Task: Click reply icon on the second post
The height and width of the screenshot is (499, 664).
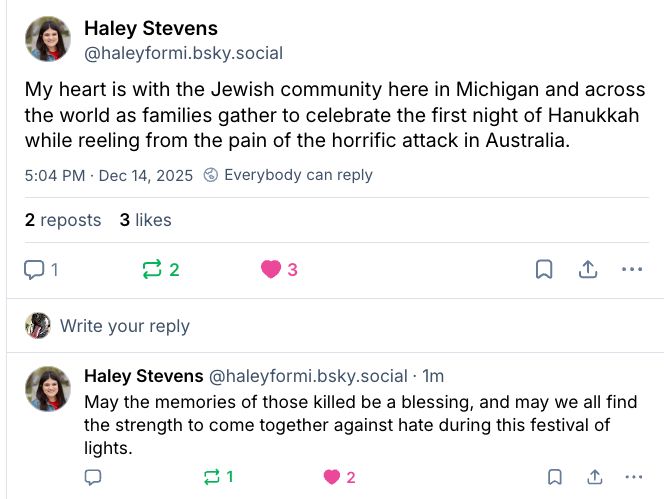Action: (93, 477)
